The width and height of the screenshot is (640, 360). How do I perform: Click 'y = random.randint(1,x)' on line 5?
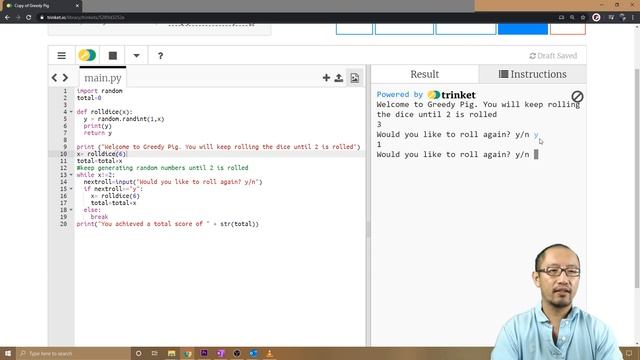(124, 119)
